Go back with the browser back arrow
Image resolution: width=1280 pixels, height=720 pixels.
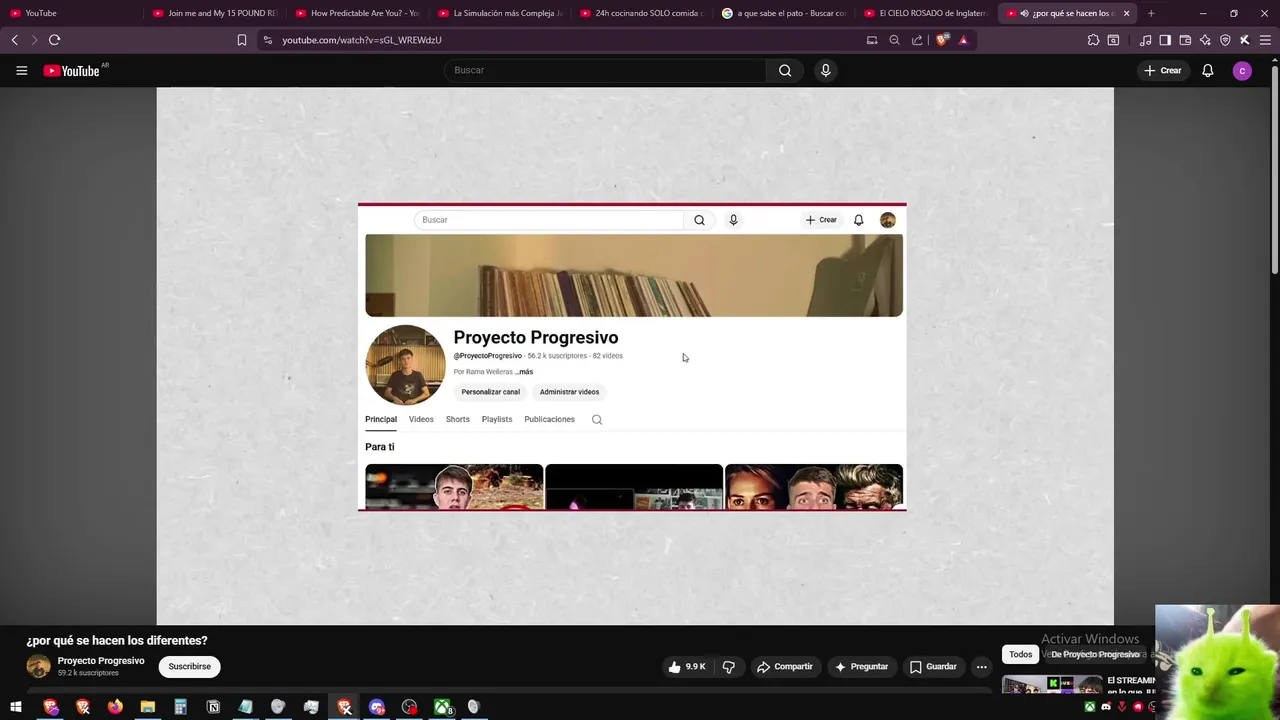[14, 40]
